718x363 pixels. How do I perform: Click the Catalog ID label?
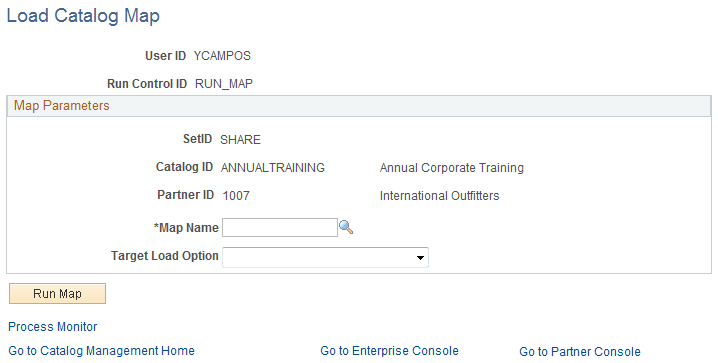tap(185, 167)
